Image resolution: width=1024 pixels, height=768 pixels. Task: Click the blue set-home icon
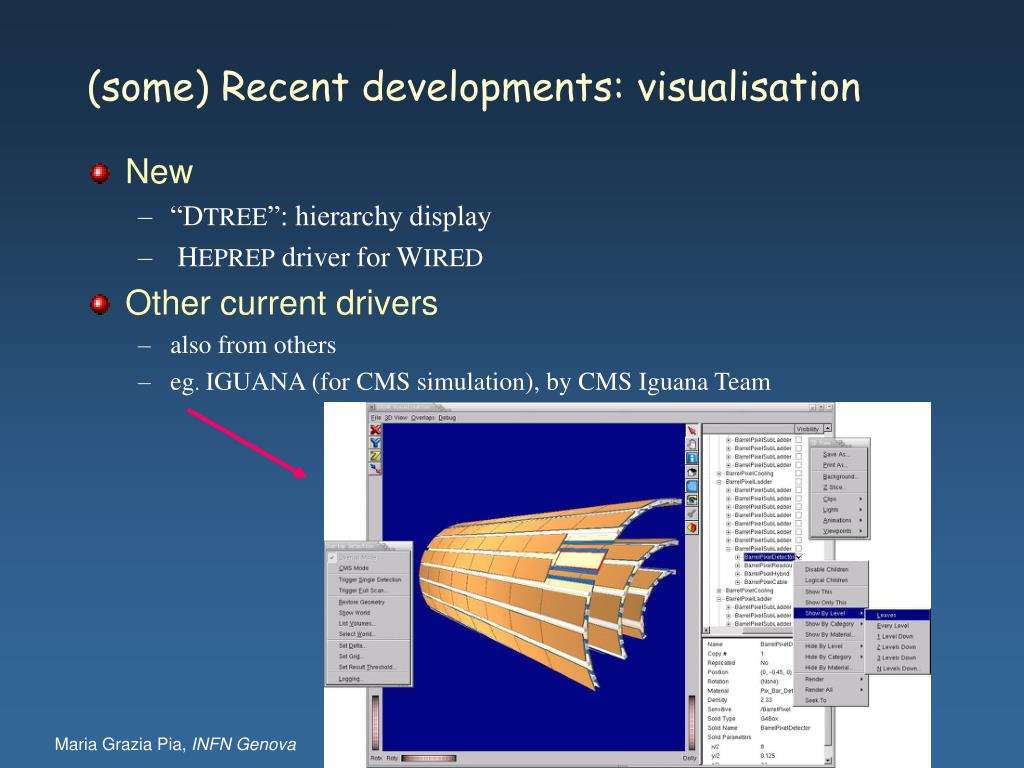pyautogui.click(x=692, y=486)
